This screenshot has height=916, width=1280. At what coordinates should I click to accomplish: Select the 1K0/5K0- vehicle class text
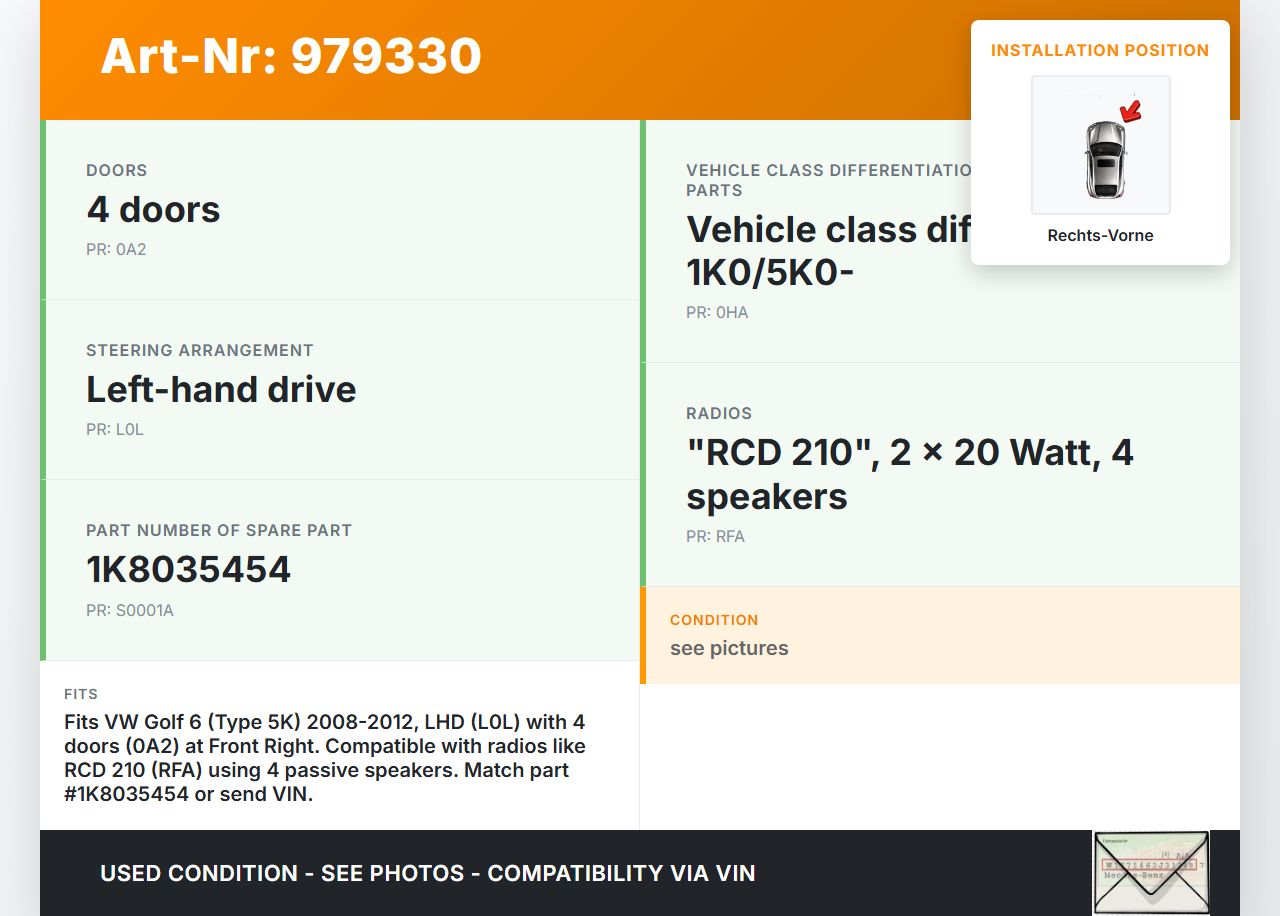coord(770,273)
